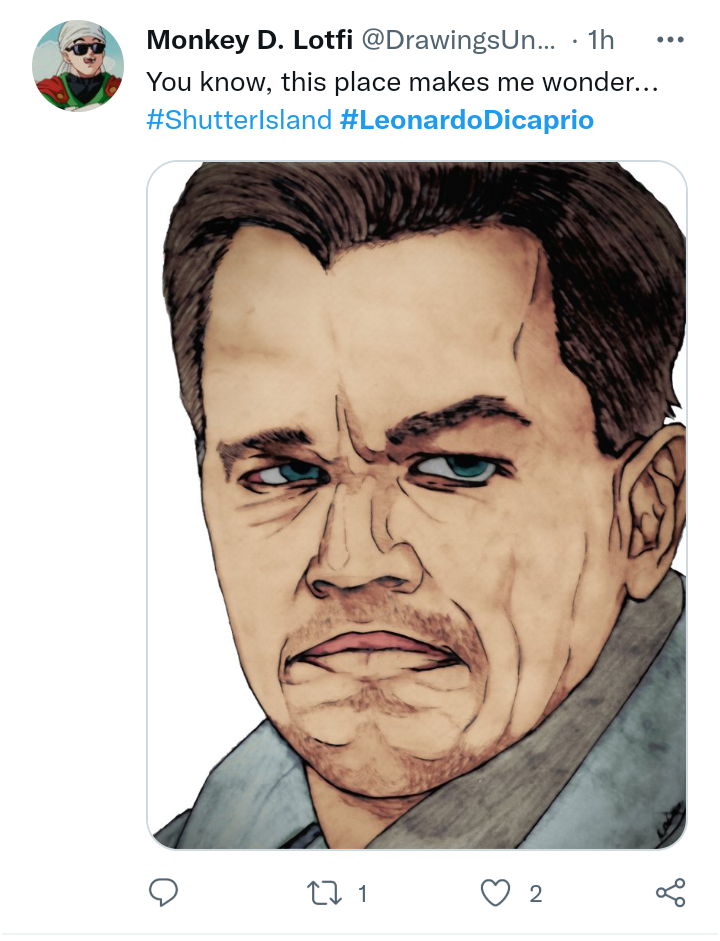This screenshot has height=941, width=720.
Task: Open the three-dot more options menu
Action: coord(670,40)
